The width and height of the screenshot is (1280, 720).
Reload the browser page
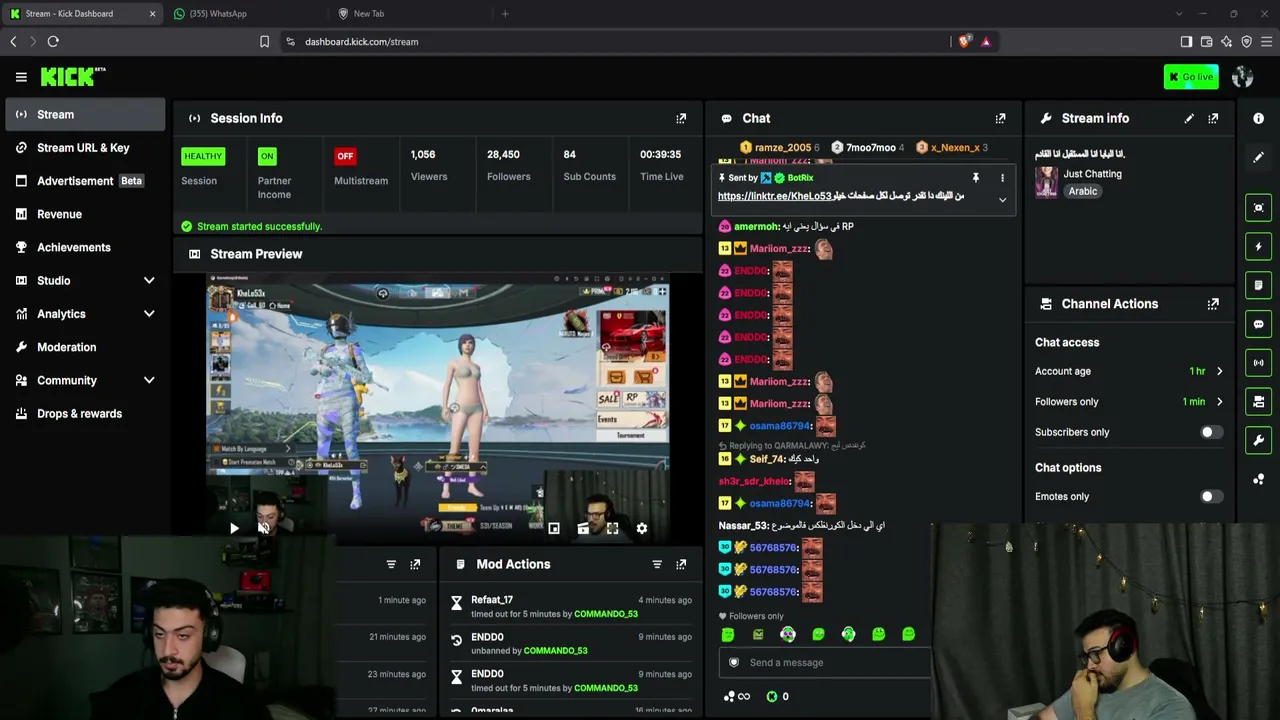(x=53, y=41)
